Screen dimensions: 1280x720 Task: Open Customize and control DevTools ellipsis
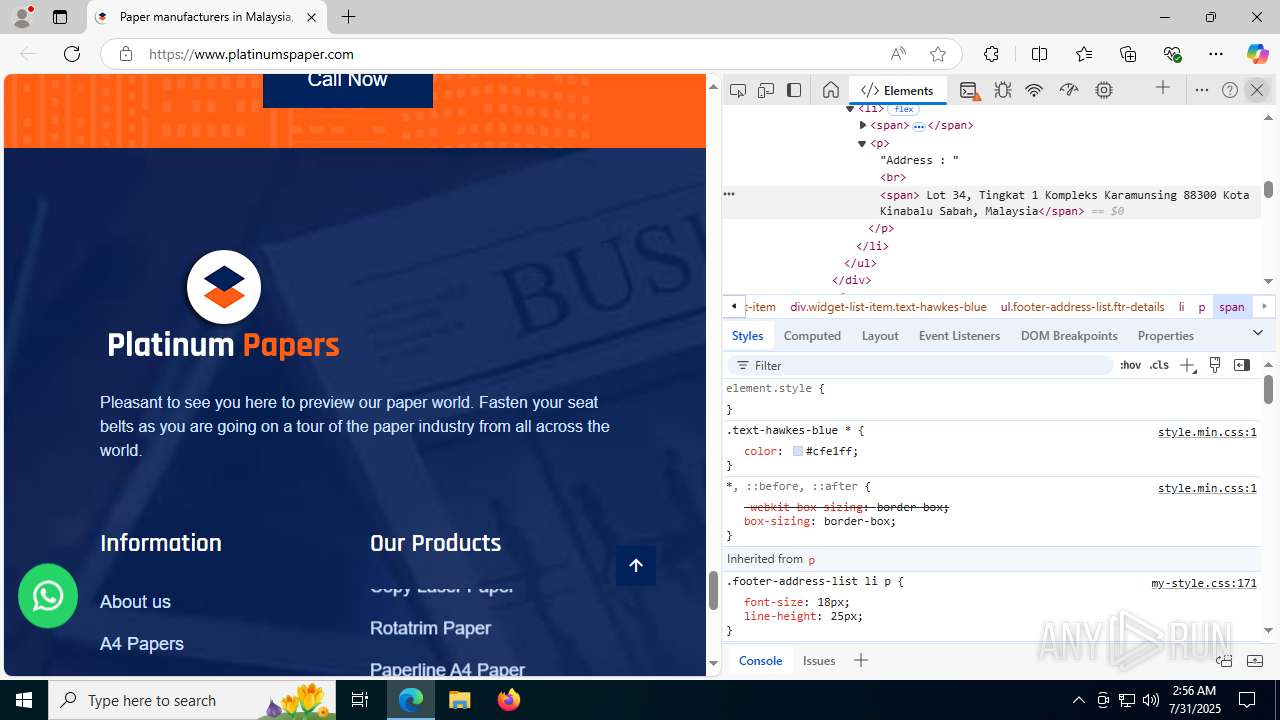pyautogui.click(x=1202, y=90)
